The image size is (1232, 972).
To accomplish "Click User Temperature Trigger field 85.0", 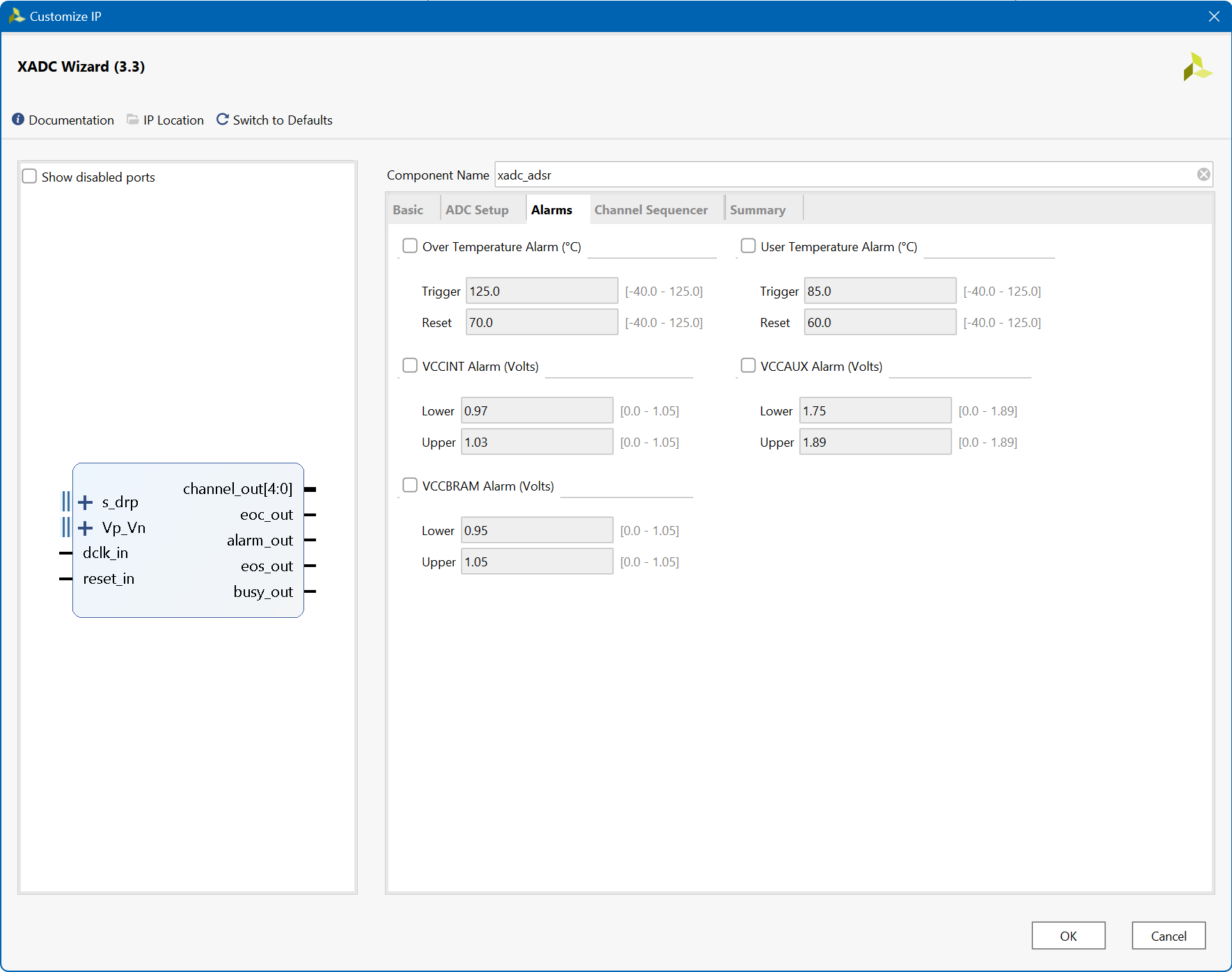I will pyautogui.click(x=880, y=291).
